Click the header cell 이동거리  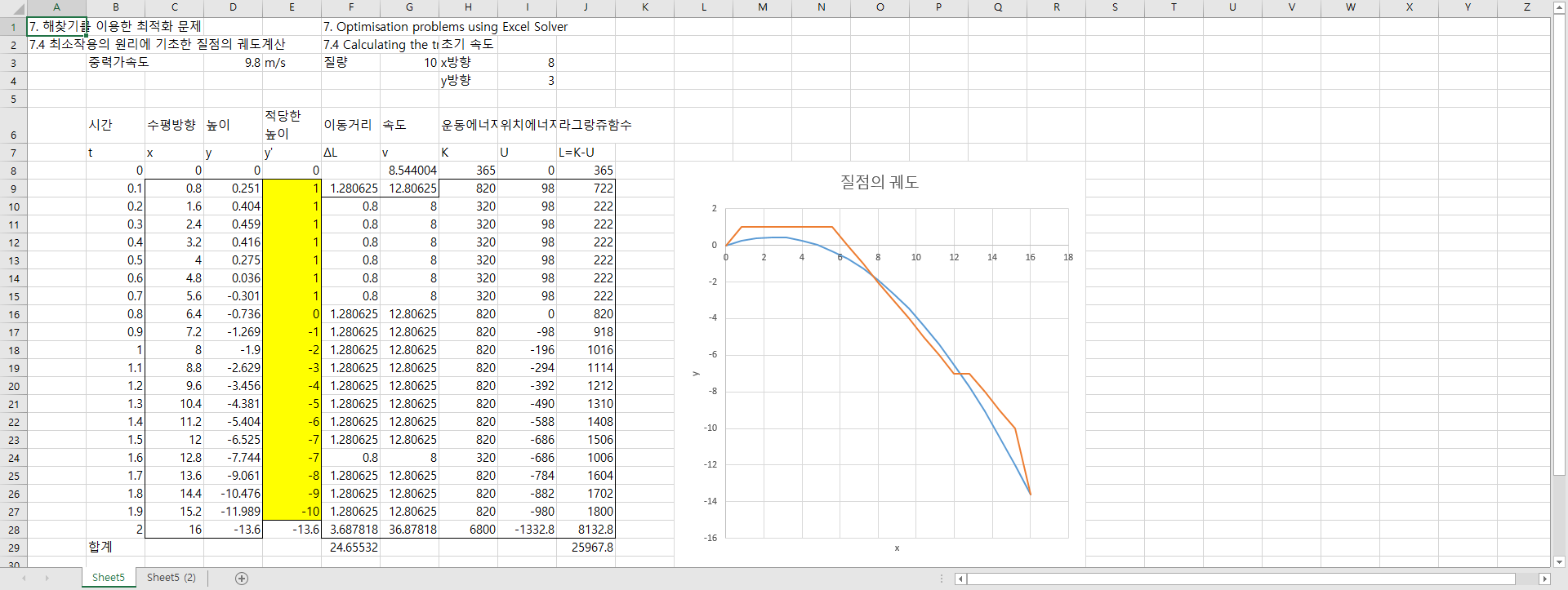point(350,126)
